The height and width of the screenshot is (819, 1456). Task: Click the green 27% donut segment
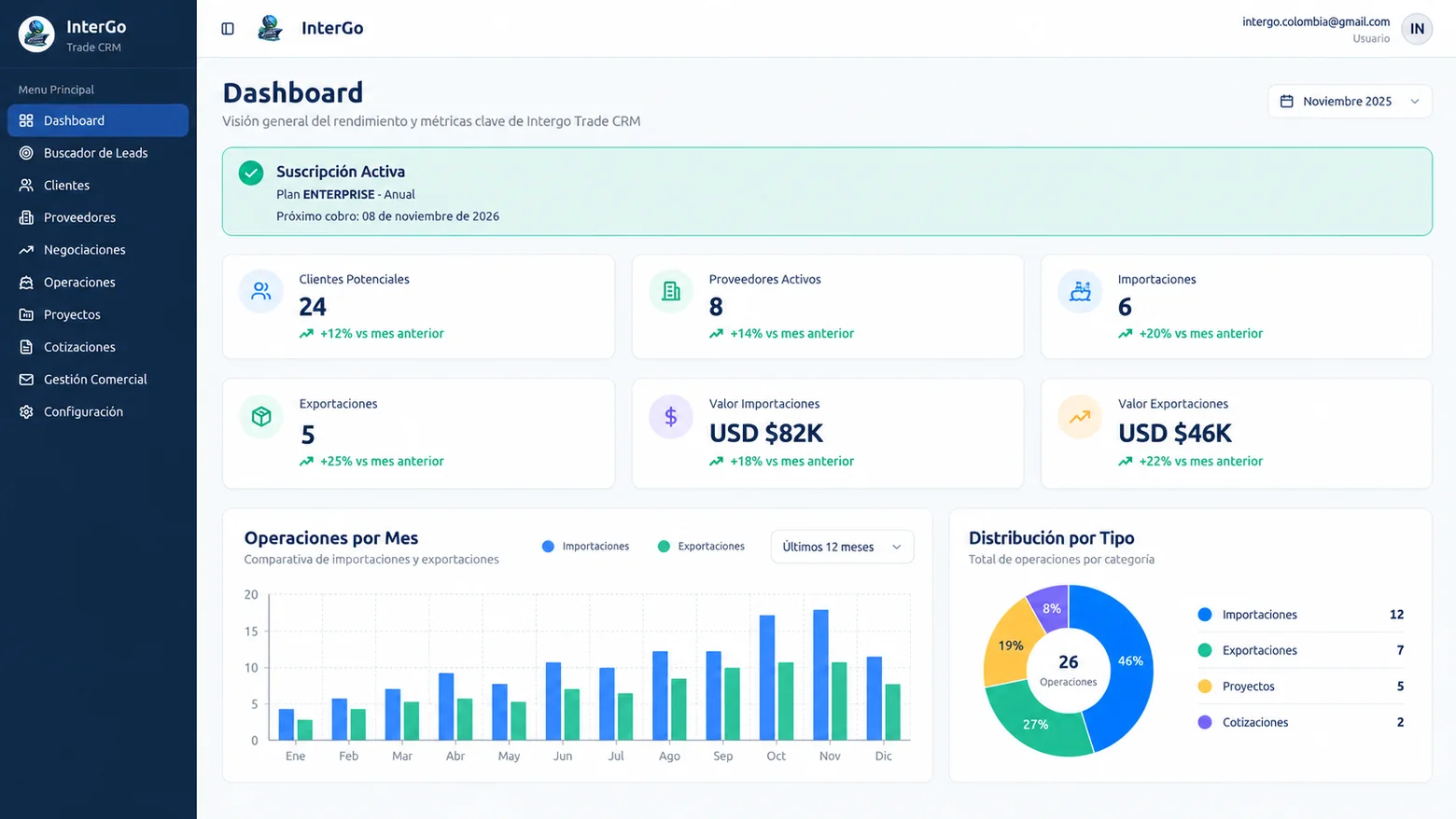coord(1035,724)
